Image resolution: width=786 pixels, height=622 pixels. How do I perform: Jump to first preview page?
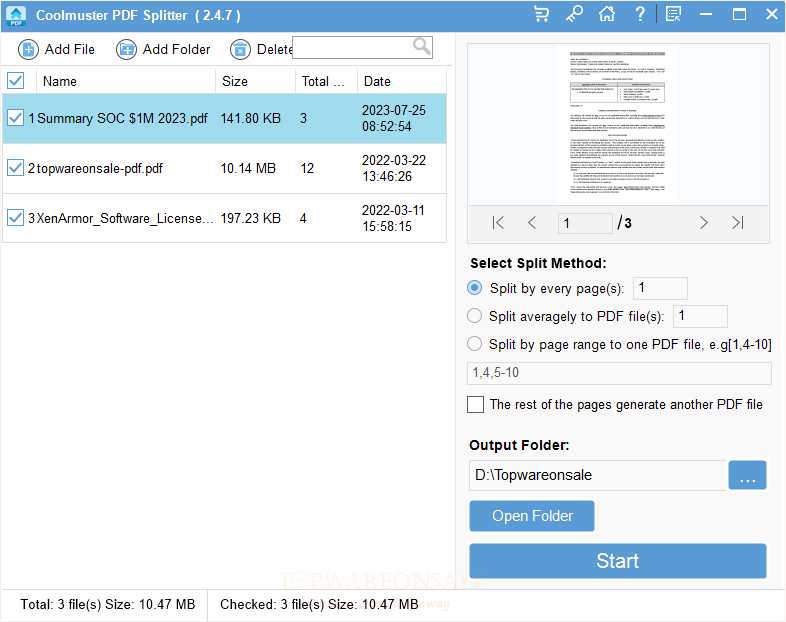coord(498,223)
